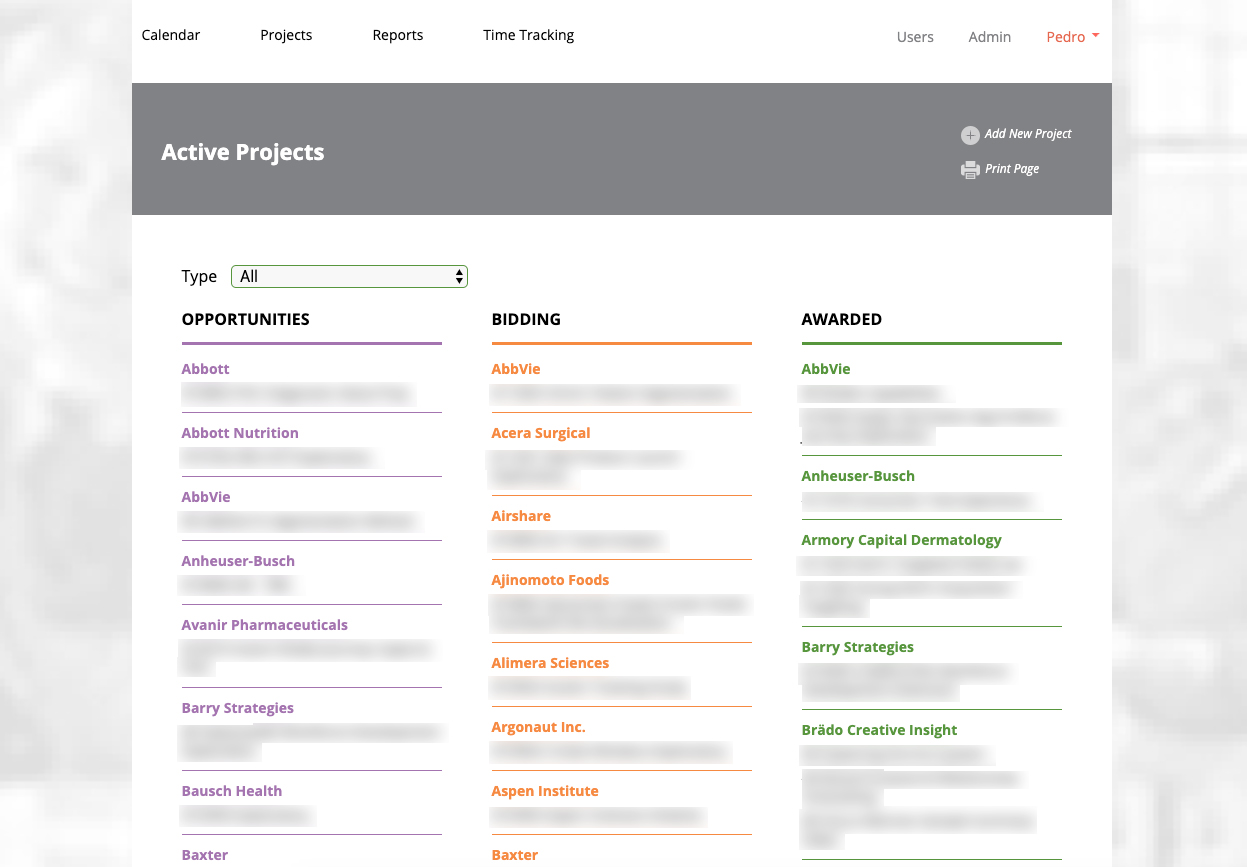Viewport: 1247px width, 867px height.
Task: Open Abbott under Opportunities
Action: click(205, 369)
